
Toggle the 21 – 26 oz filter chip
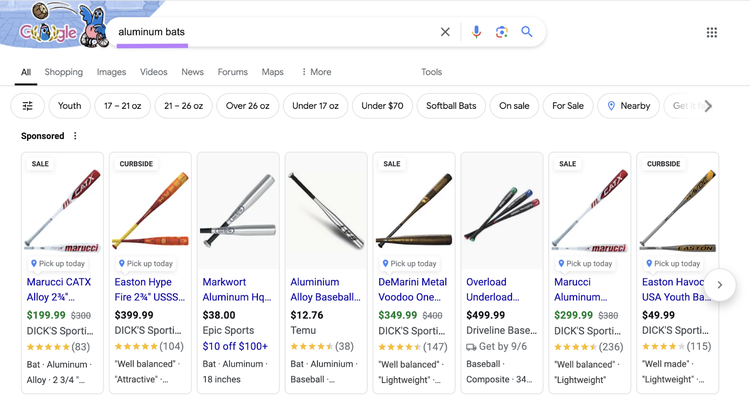pyautogui.click(x=184, y=106)
